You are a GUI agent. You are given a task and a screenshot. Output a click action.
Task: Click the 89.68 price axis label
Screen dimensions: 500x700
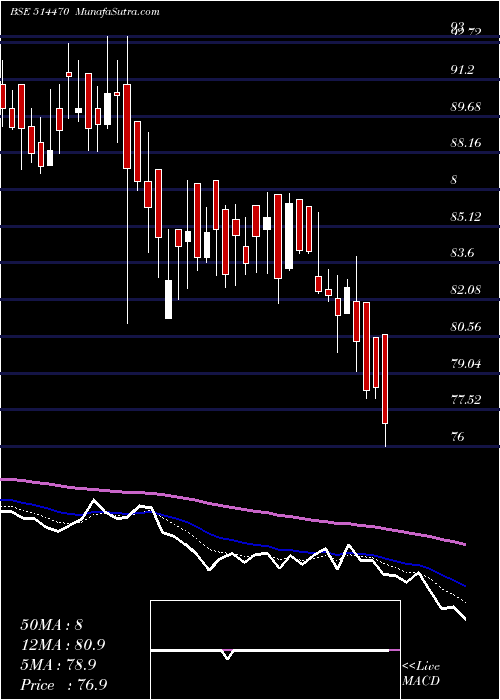pyautogui.click(x=467, y=107)
